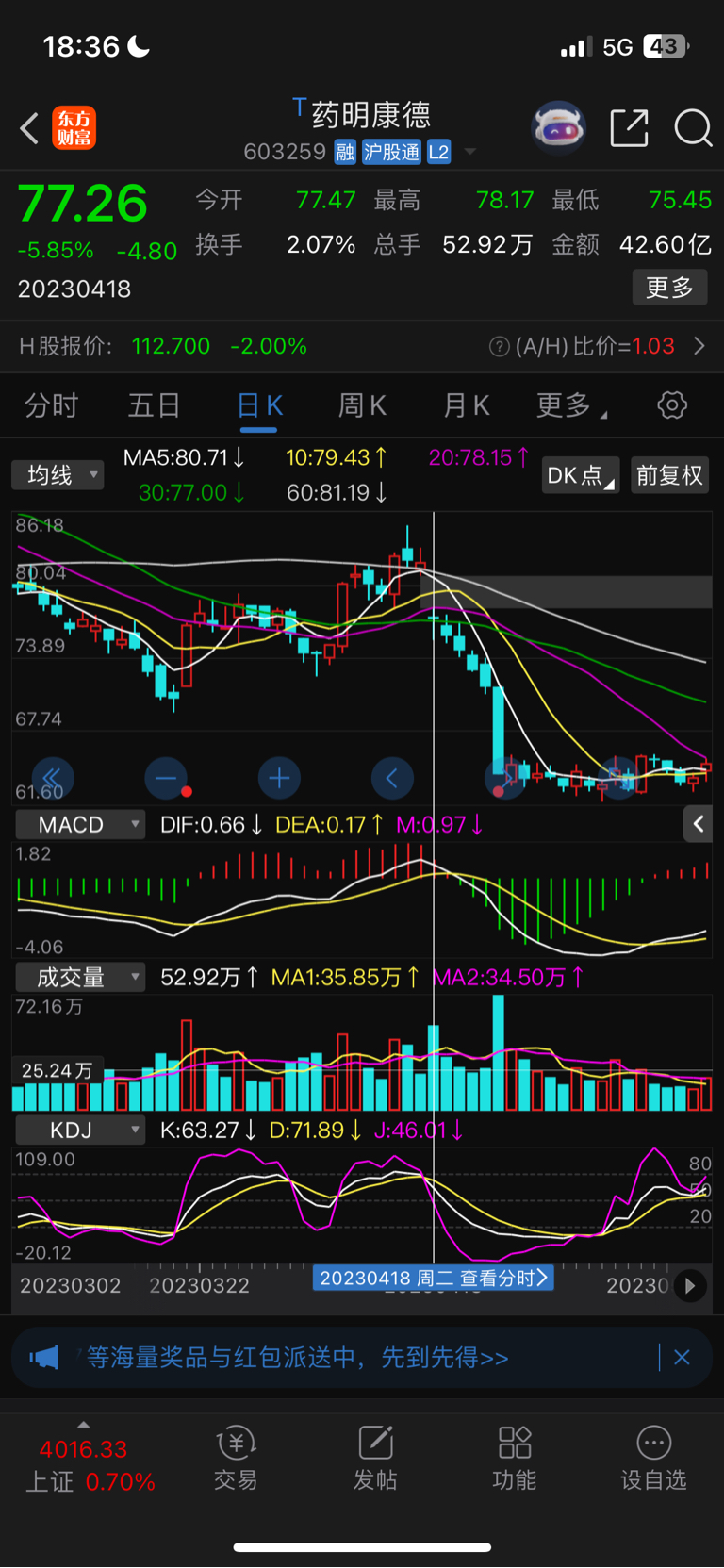Image resolution: width=724 pixels, height=1568 pixels.
Task: Open the robot assistant avatar
Action: (559, 127)
